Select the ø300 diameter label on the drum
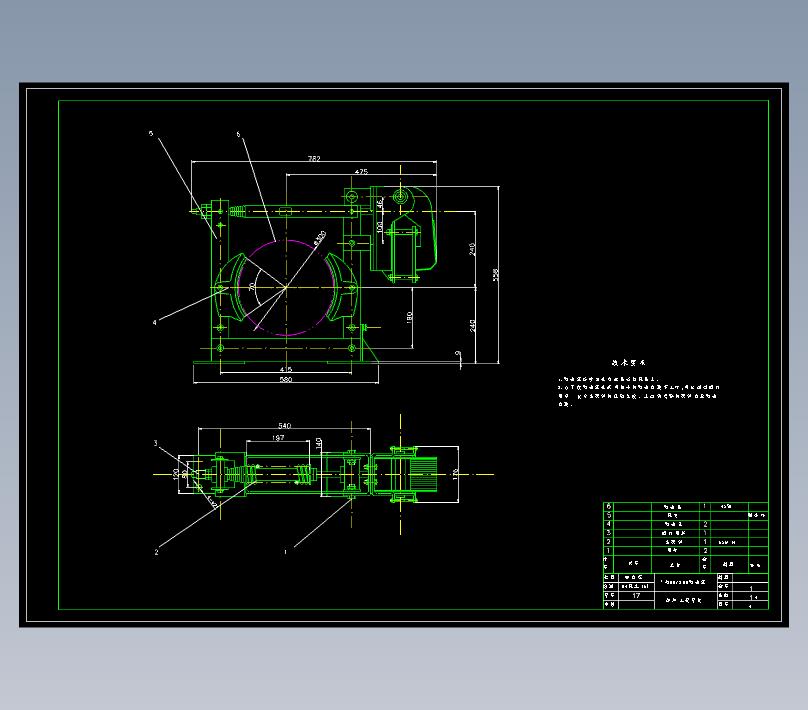The image size is (808, 710). coord(319,238)
